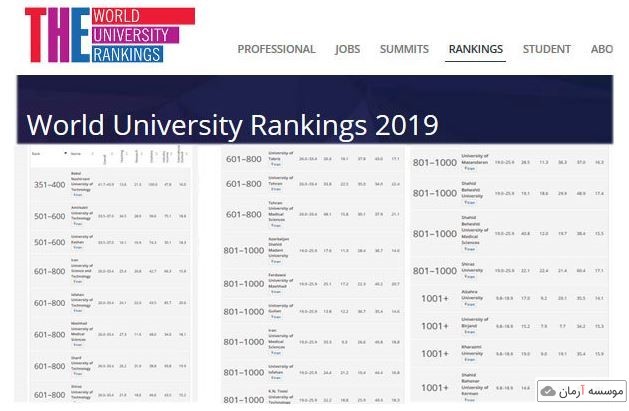The image size is (629, 411).
Task: Click the 351–400 rank cell
Action: pos(50,185)
